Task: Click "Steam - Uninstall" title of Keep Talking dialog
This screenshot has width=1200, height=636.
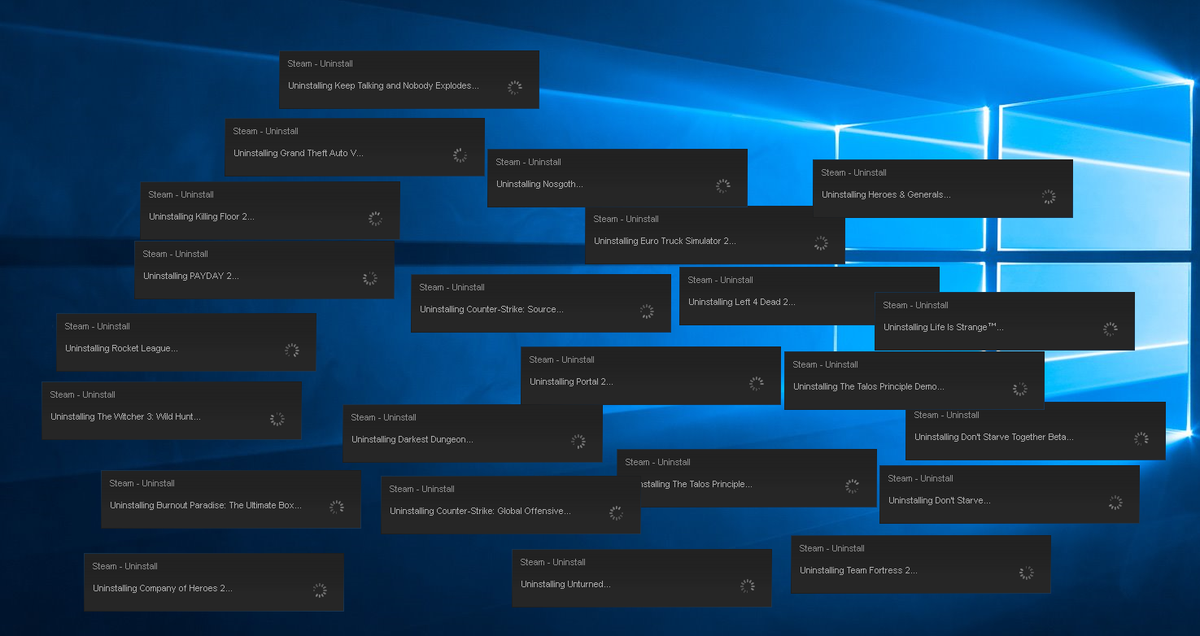Action: (320, 64)
